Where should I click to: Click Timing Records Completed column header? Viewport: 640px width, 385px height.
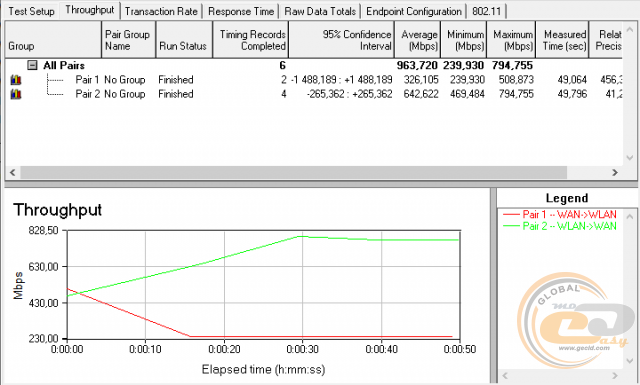point(251,40)
